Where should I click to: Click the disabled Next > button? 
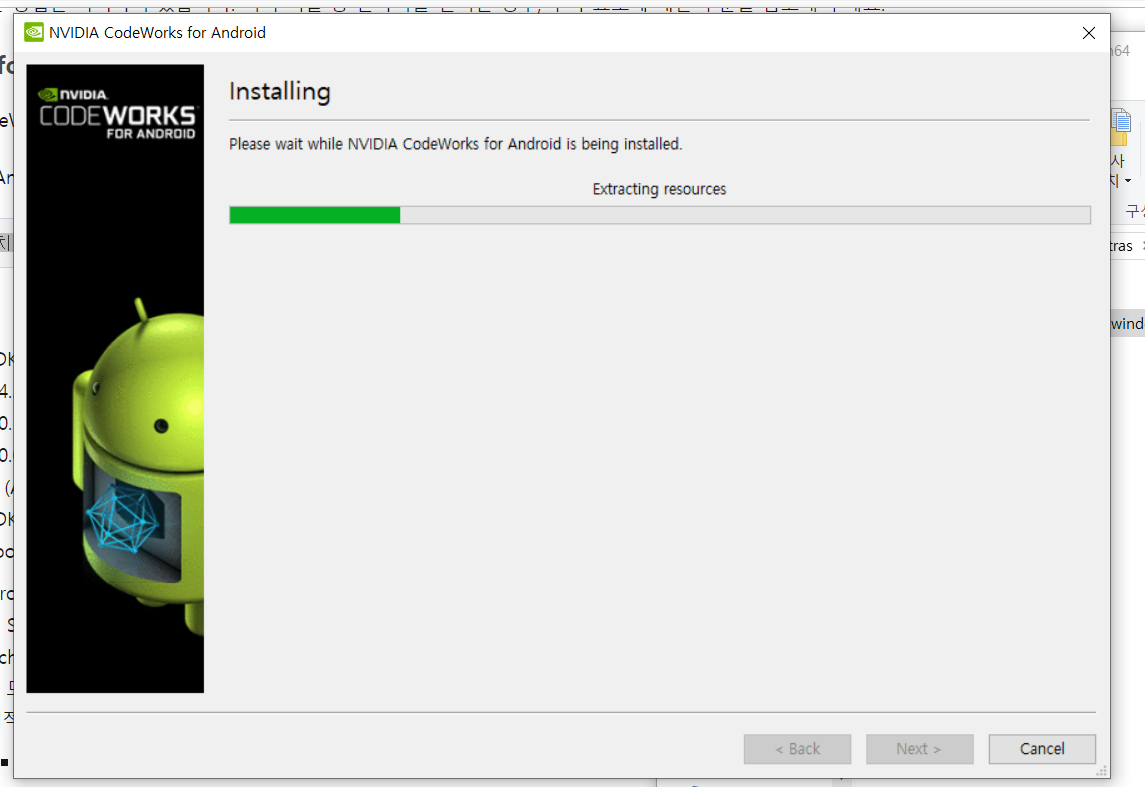[x=919, y=749]
